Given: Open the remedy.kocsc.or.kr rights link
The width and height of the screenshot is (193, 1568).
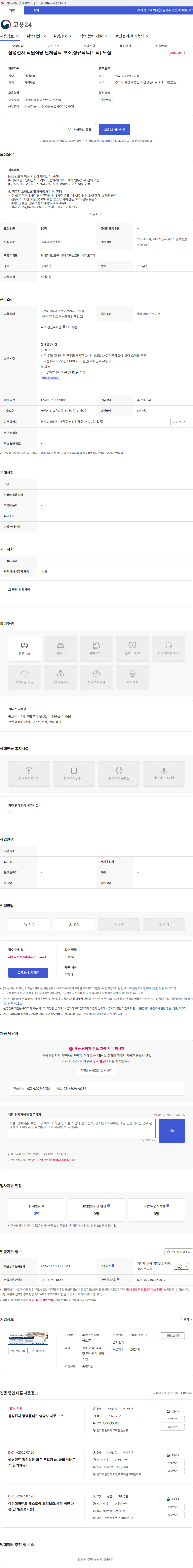Looking at the screenshot, I should pos(51,1160).
